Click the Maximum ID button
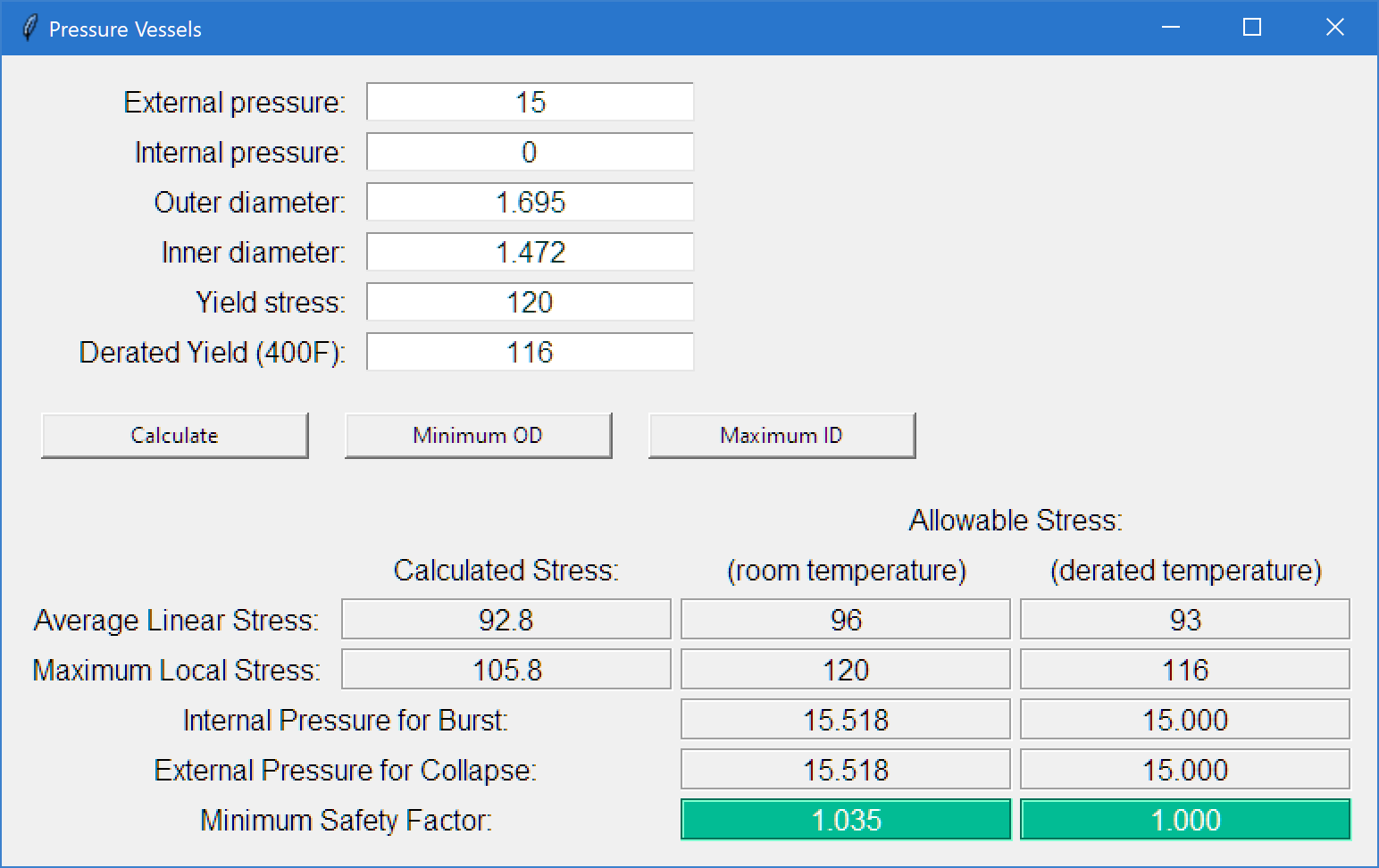Screen dimensions: 1379x868 (x=782, y=436)
